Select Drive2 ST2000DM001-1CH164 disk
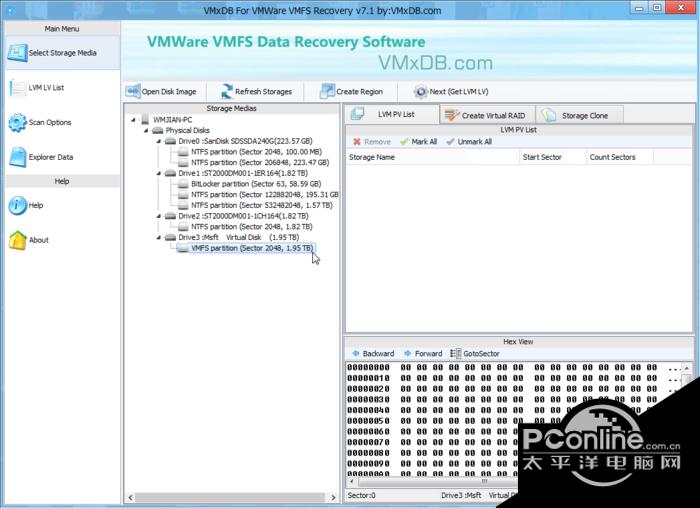The width and height of the screenshot is (700, 508). [243, 216]
